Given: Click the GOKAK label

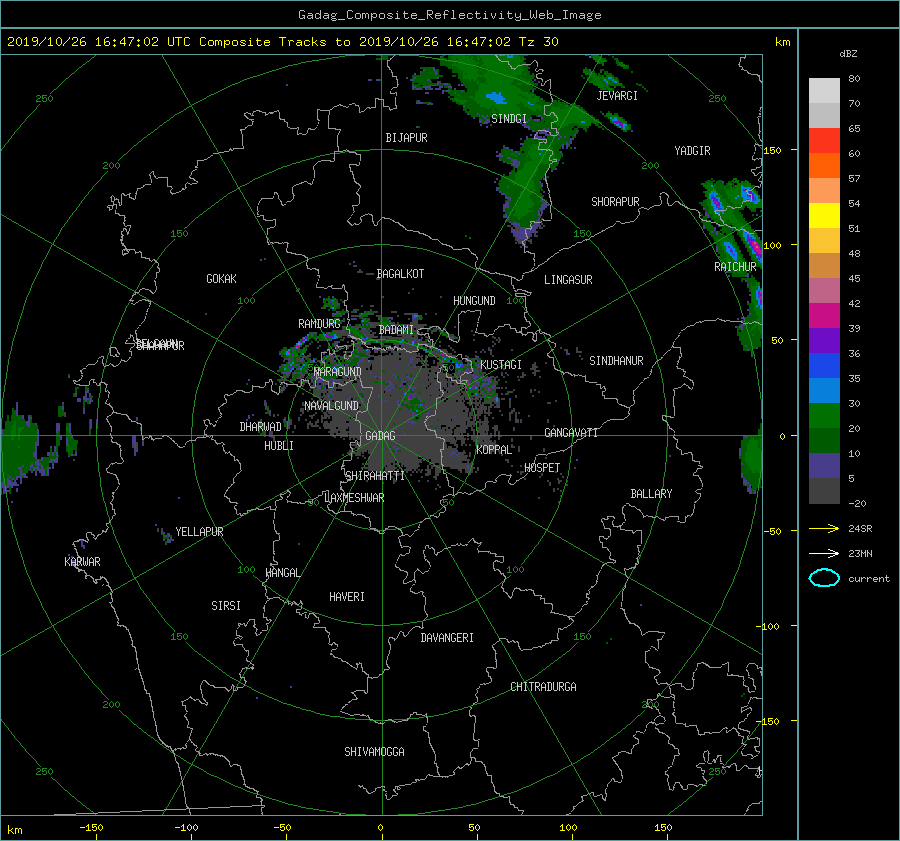Looking at the screenshot, I should pos(221,279).
